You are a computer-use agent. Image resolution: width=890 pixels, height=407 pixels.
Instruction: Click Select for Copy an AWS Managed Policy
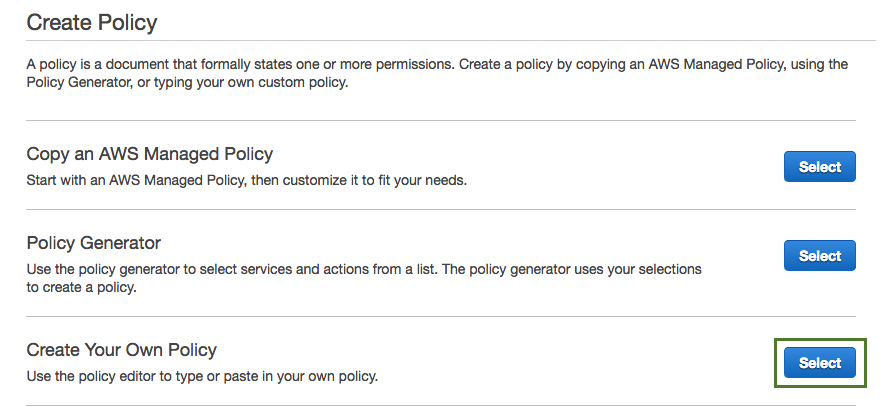819,167
